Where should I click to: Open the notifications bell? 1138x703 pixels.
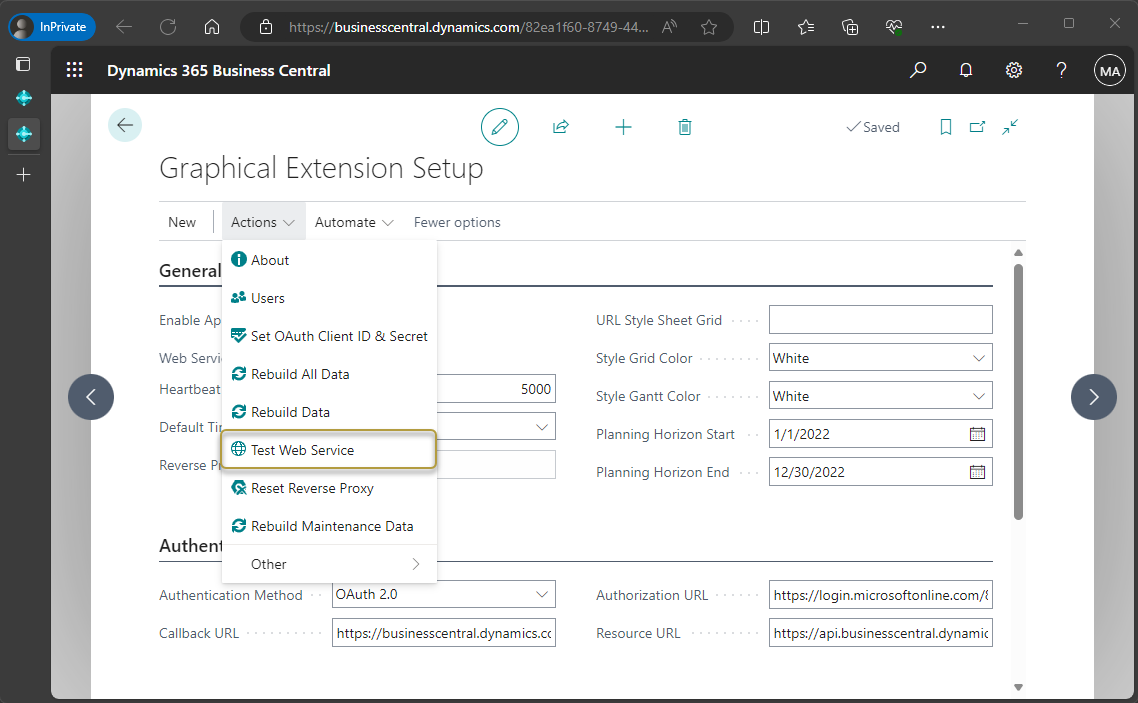966,70
